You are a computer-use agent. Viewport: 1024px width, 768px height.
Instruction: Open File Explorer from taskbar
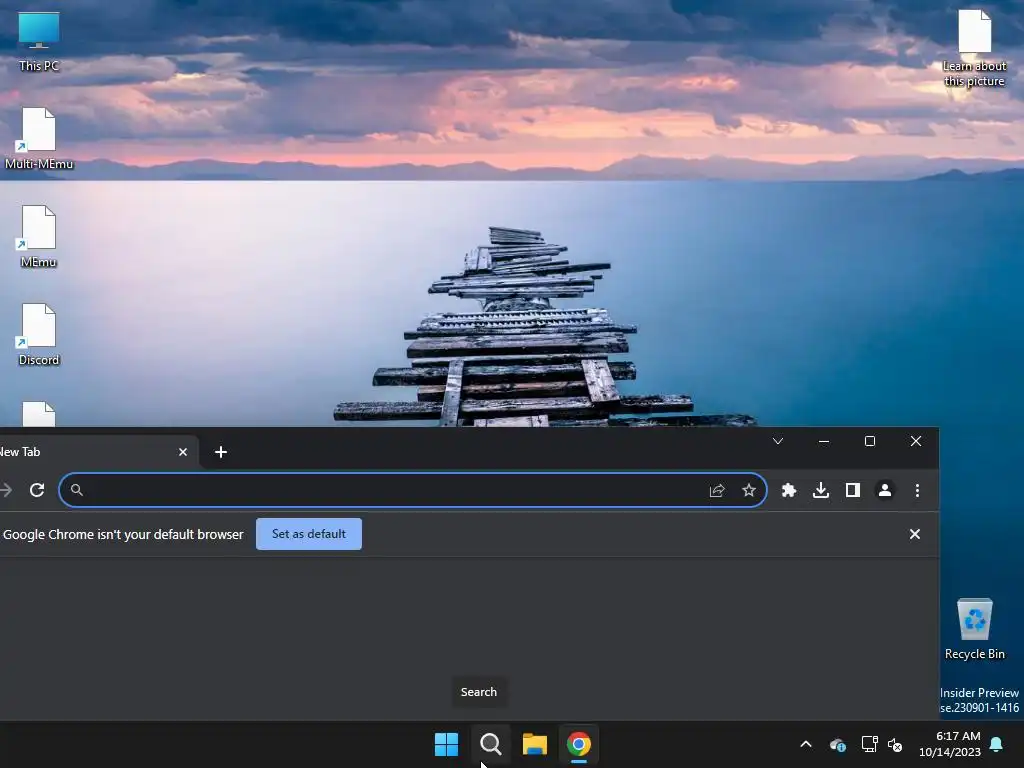coord(535,744)
